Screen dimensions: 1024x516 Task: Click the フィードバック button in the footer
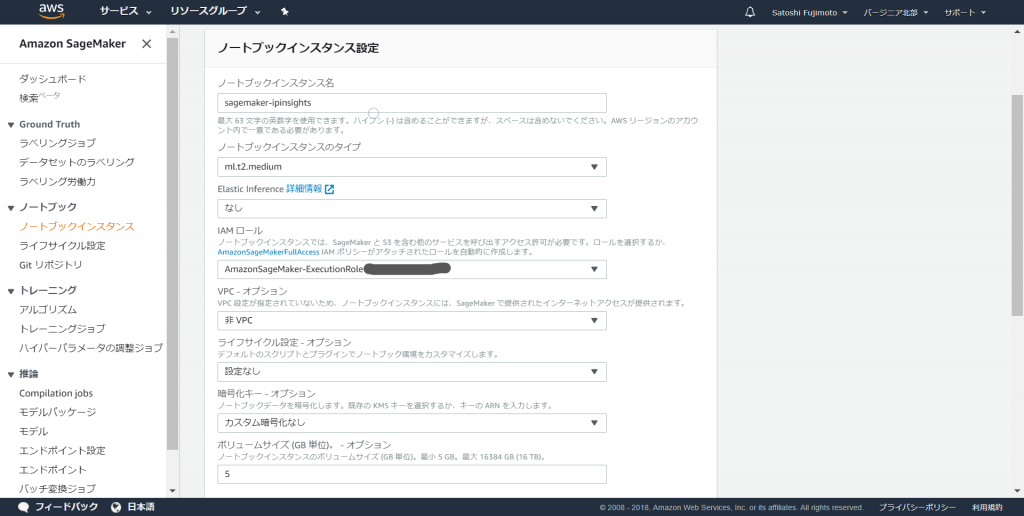pyautogui.click(x=66, y=507)
